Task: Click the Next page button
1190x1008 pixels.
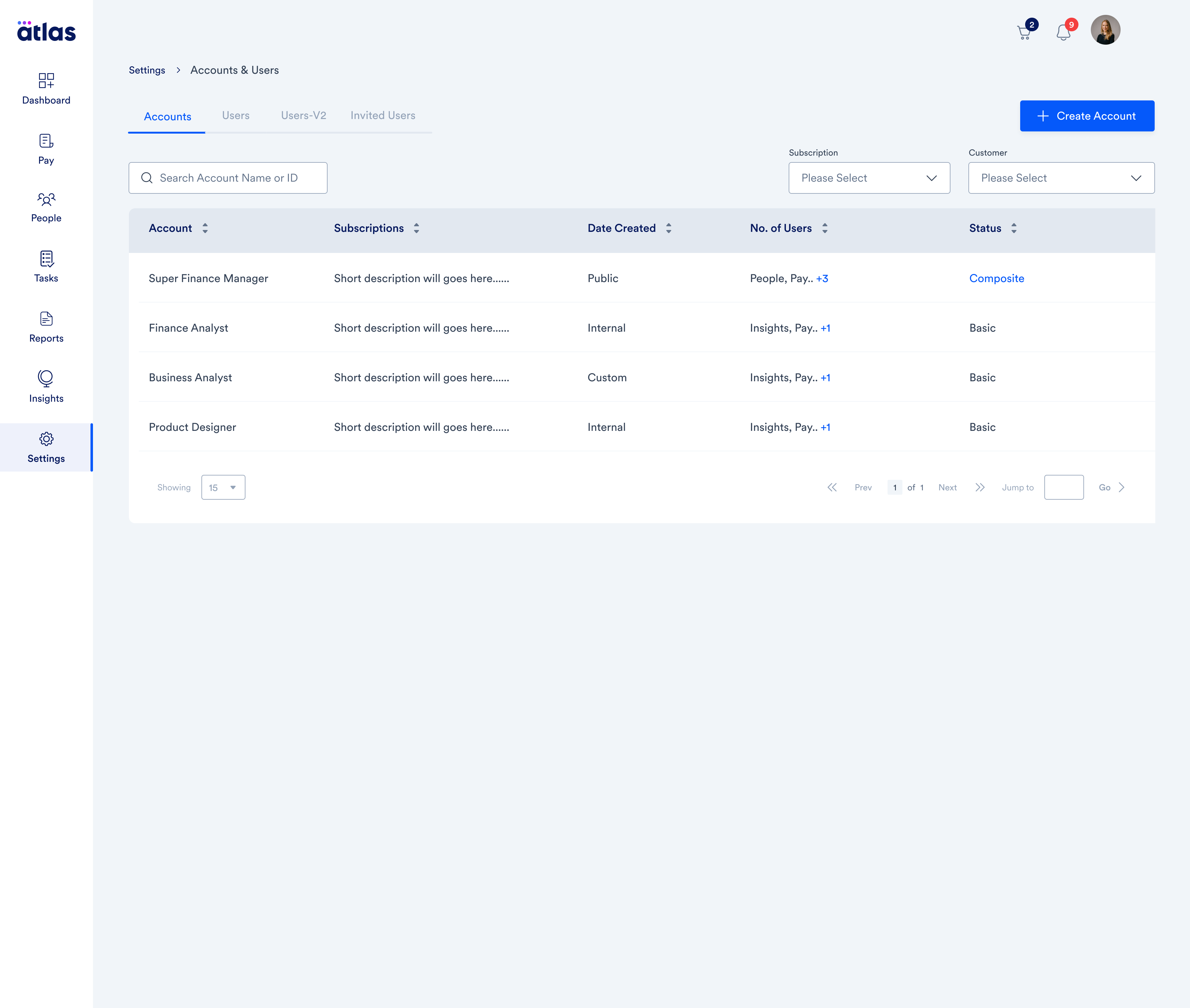Action: pyautogui.click(x=947, y=488)
